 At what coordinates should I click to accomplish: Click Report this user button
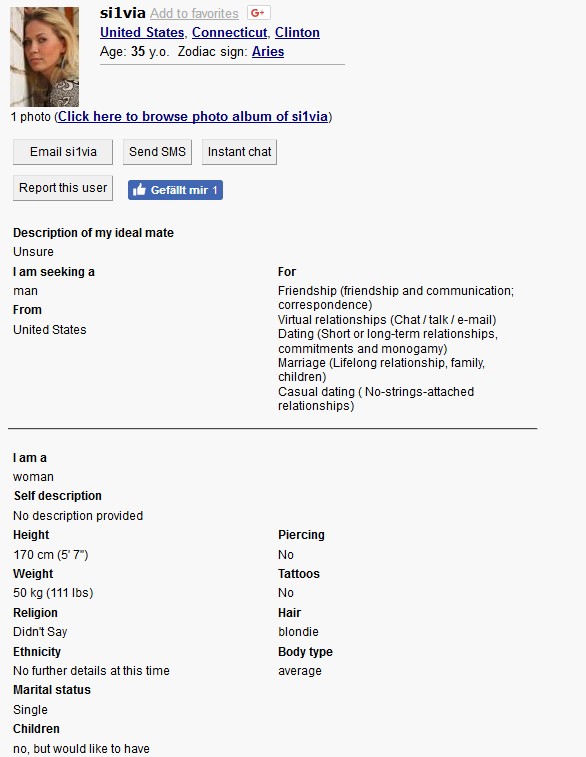(63, 188)
